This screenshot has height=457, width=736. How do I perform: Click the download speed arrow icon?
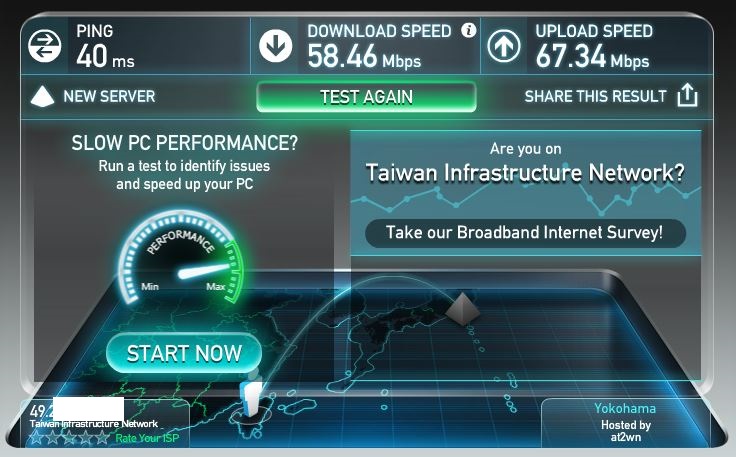[x=276, y=46]
